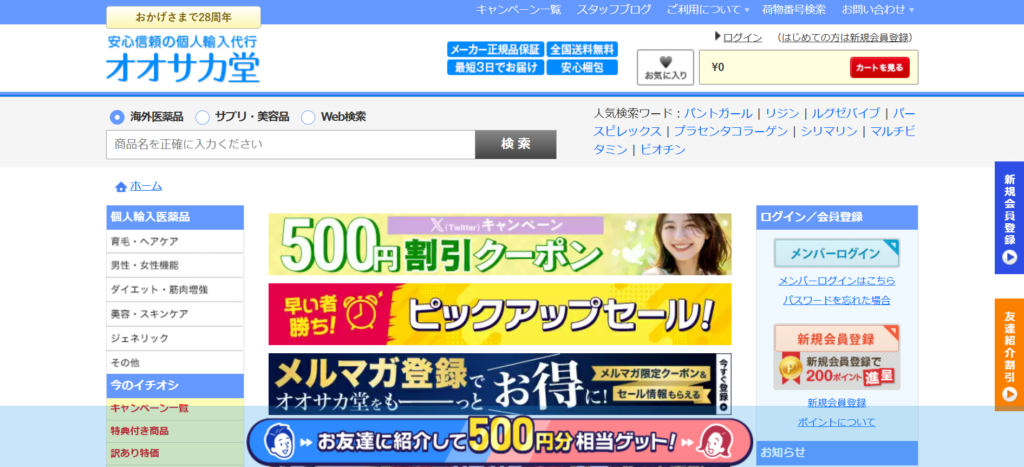Open the 500円割引クーポン Twitter campaign banner
The width and height of the screenshot is (1024, 467).
tap(500, 244)
